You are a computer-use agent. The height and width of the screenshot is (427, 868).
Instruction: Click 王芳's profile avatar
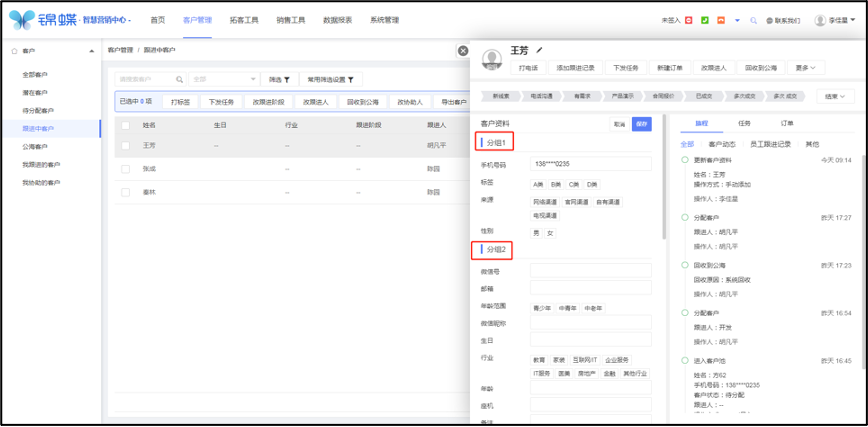coord(491,60)
